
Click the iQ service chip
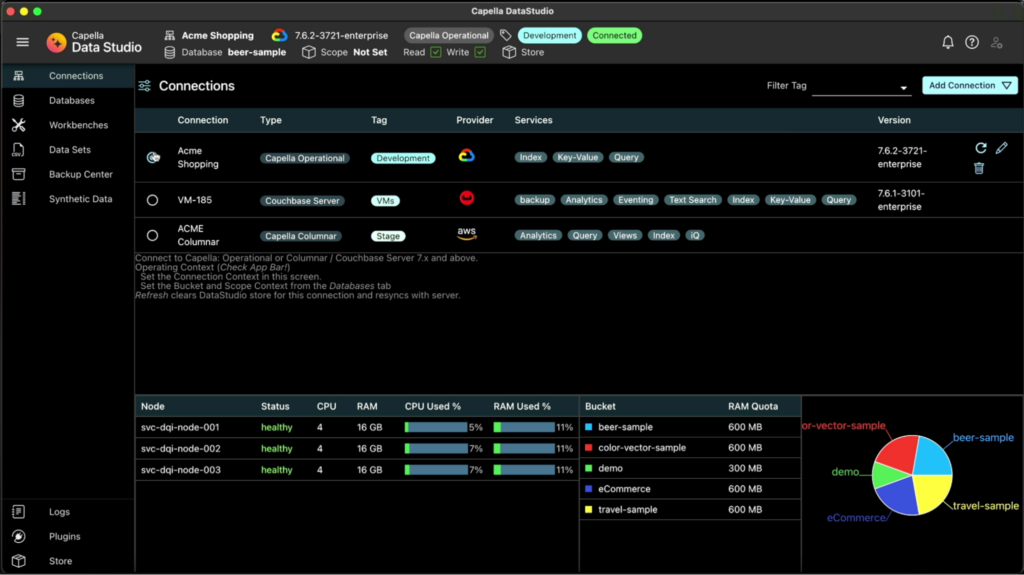pos(695,235)
